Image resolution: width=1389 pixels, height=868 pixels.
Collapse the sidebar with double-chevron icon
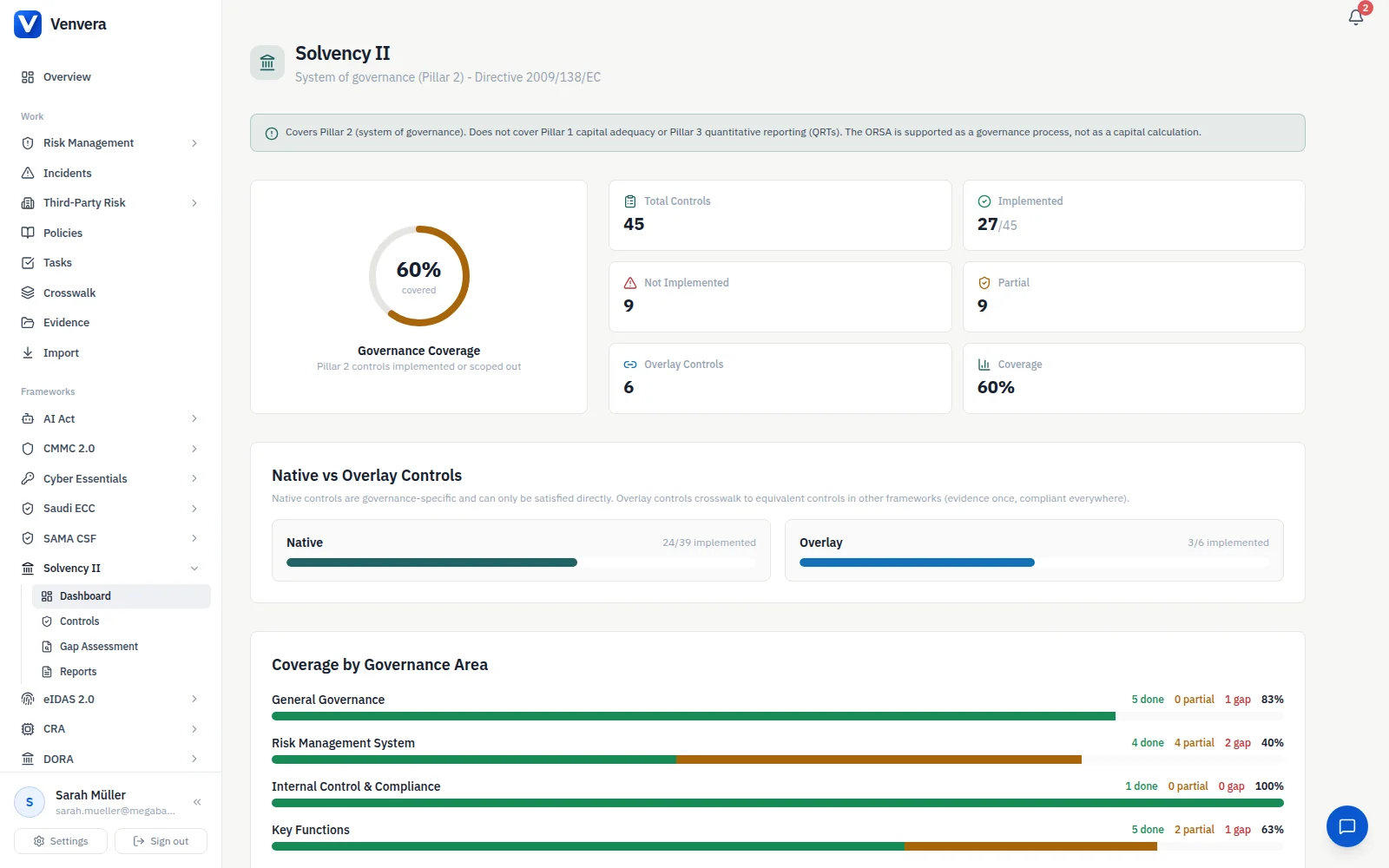tap(197, 802)
